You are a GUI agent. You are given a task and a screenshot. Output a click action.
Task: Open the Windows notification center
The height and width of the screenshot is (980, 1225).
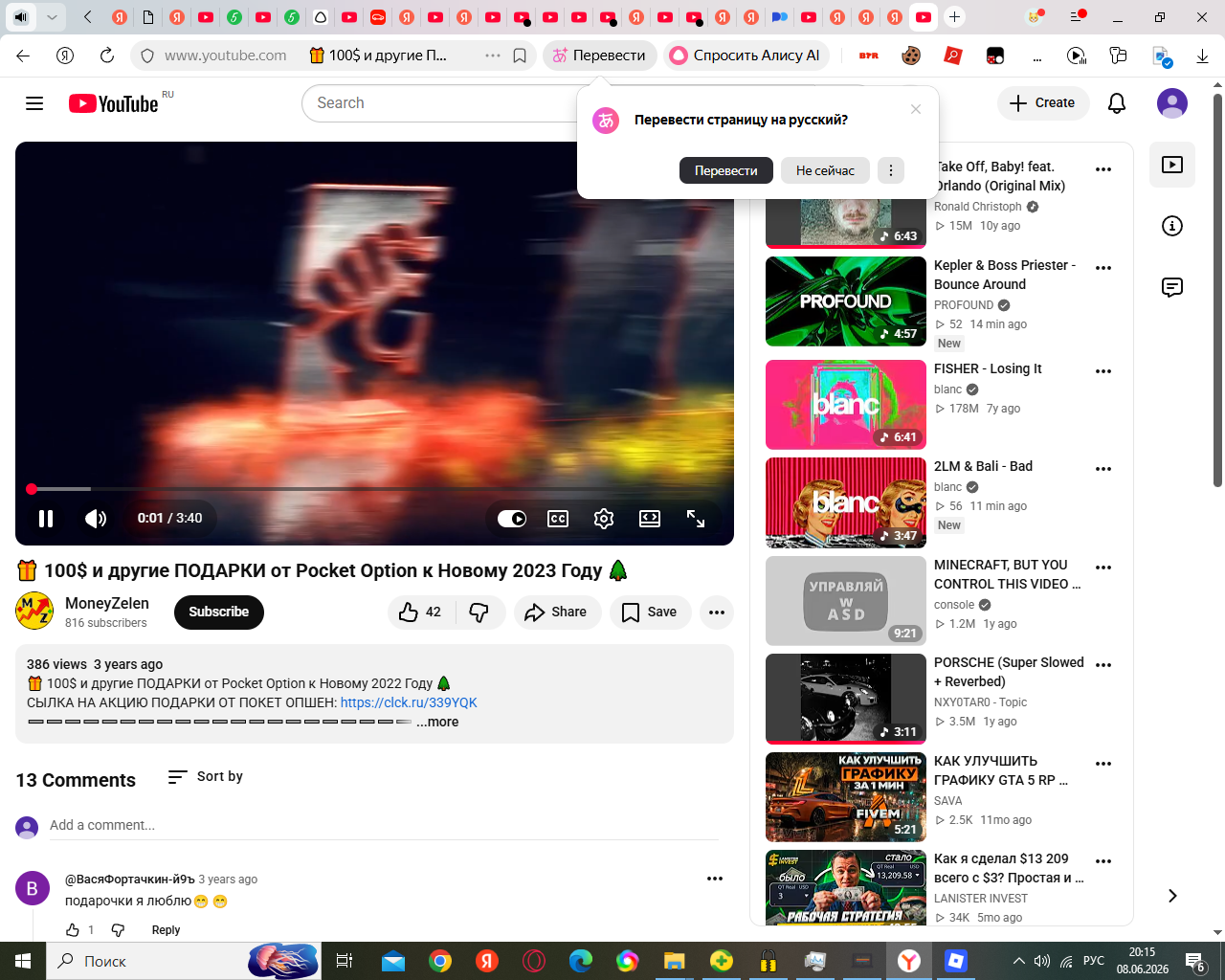coord(1195,961)
